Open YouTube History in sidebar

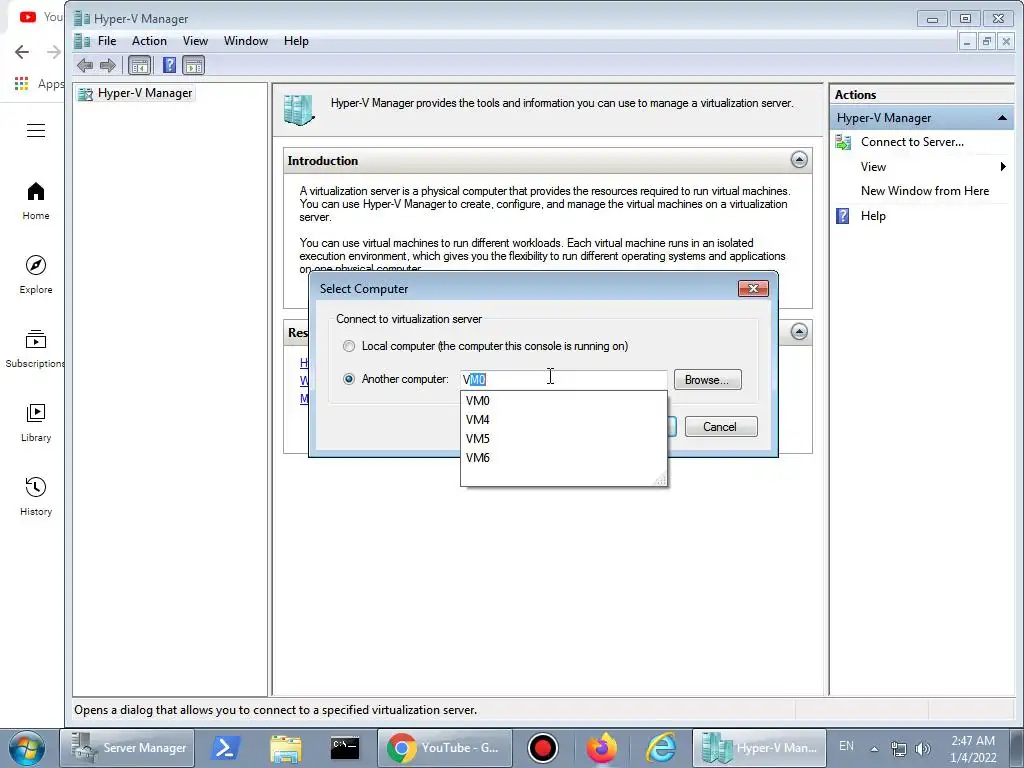coord(36,496)
